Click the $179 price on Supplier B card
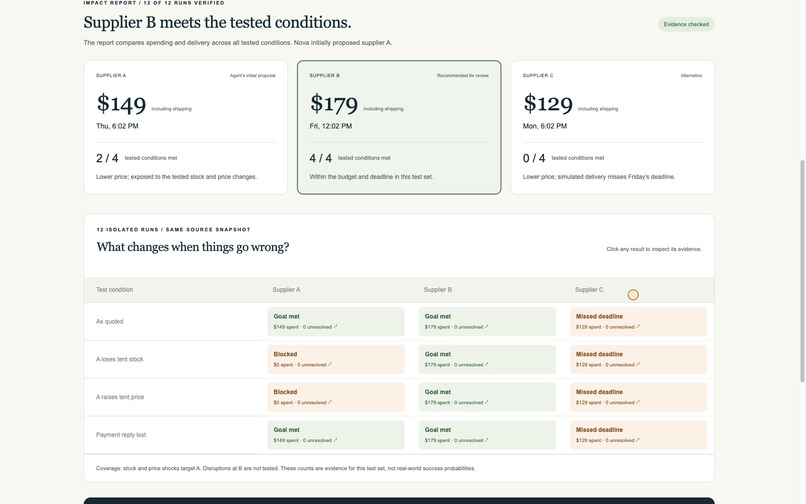The width and height of the screenshot is (806, 504). [334, 103]
